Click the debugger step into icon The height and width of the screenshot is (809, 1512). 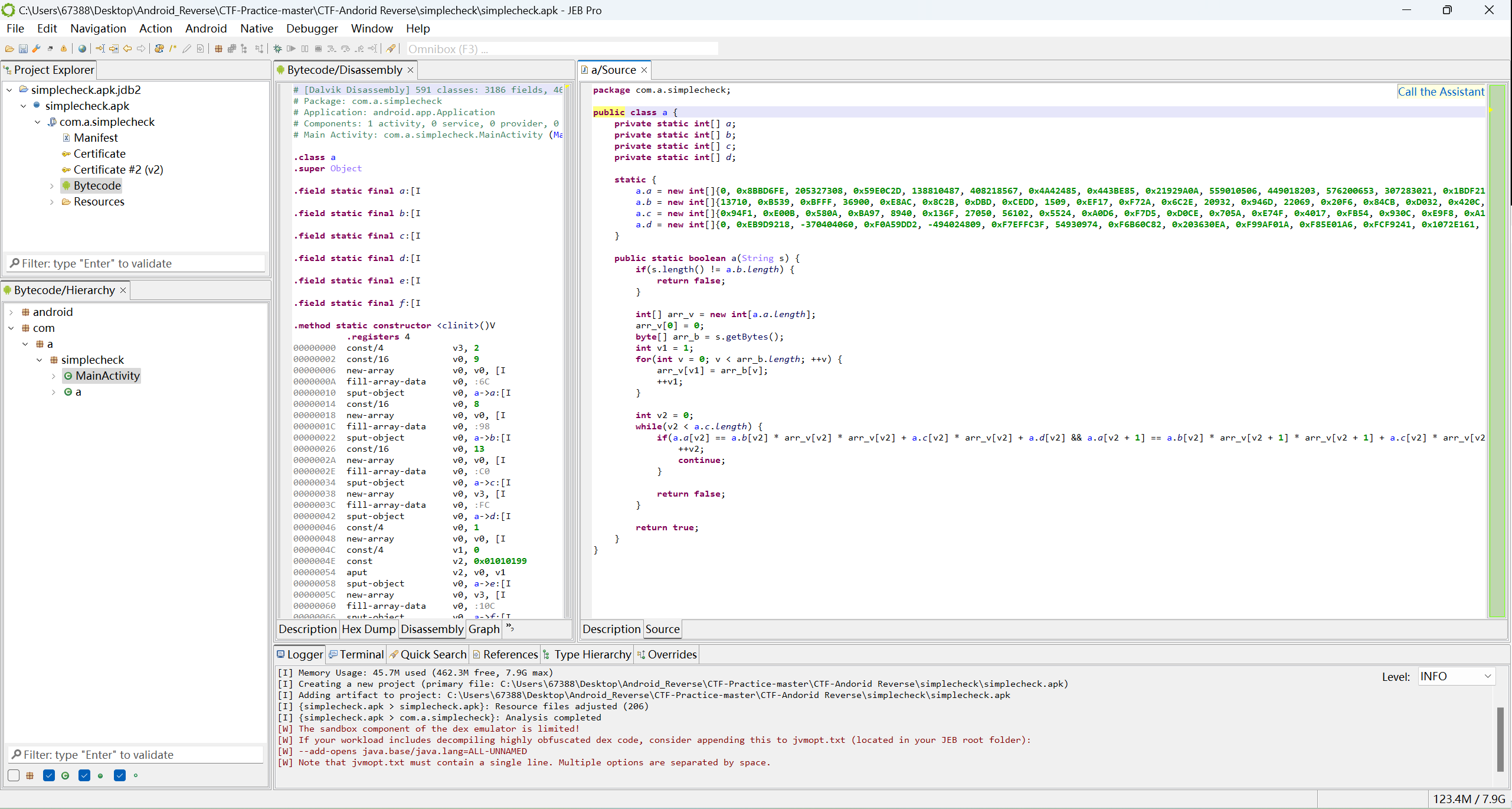(332, 48)
